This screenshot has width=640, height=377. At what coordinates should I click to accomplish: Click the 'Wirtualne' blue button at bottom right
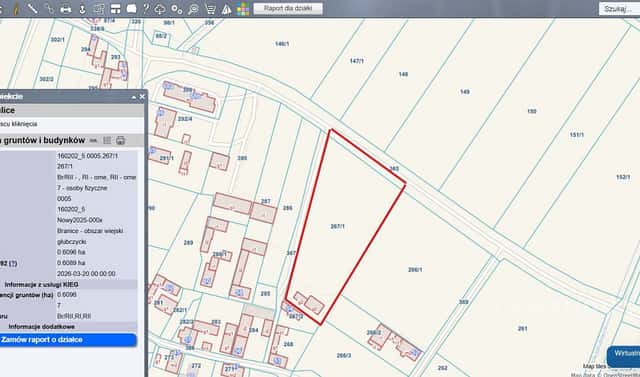[x=623, y=357]
